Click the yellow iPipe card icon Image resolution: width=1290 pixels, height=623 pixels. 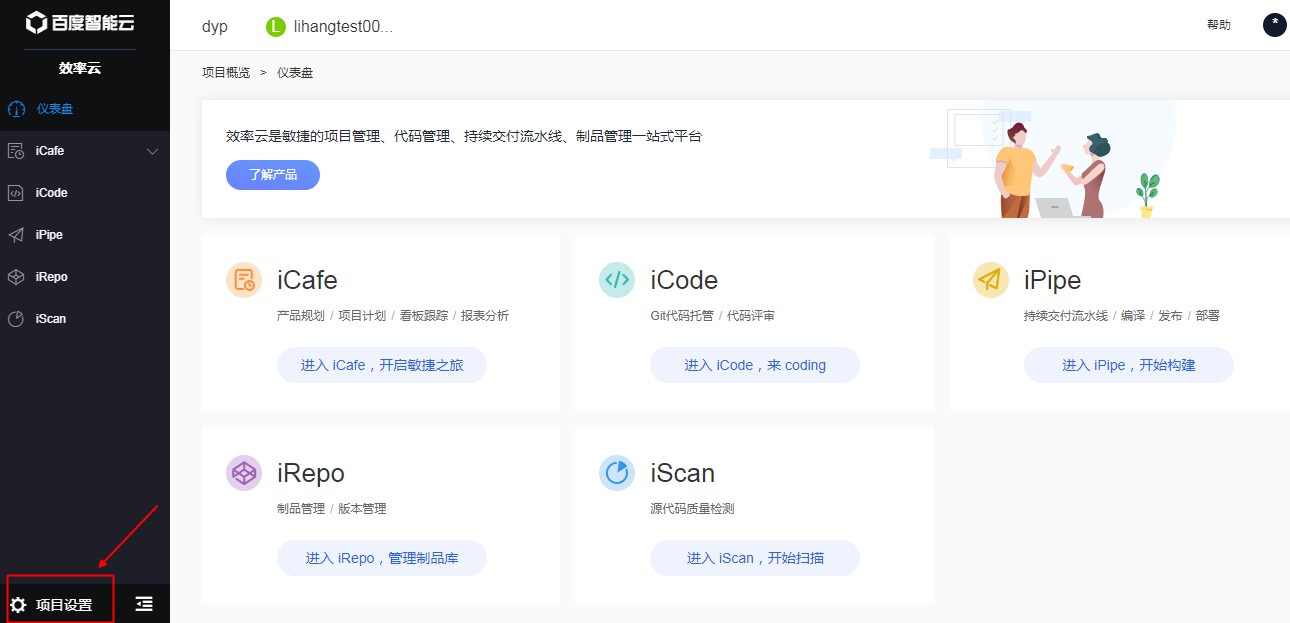991,280
